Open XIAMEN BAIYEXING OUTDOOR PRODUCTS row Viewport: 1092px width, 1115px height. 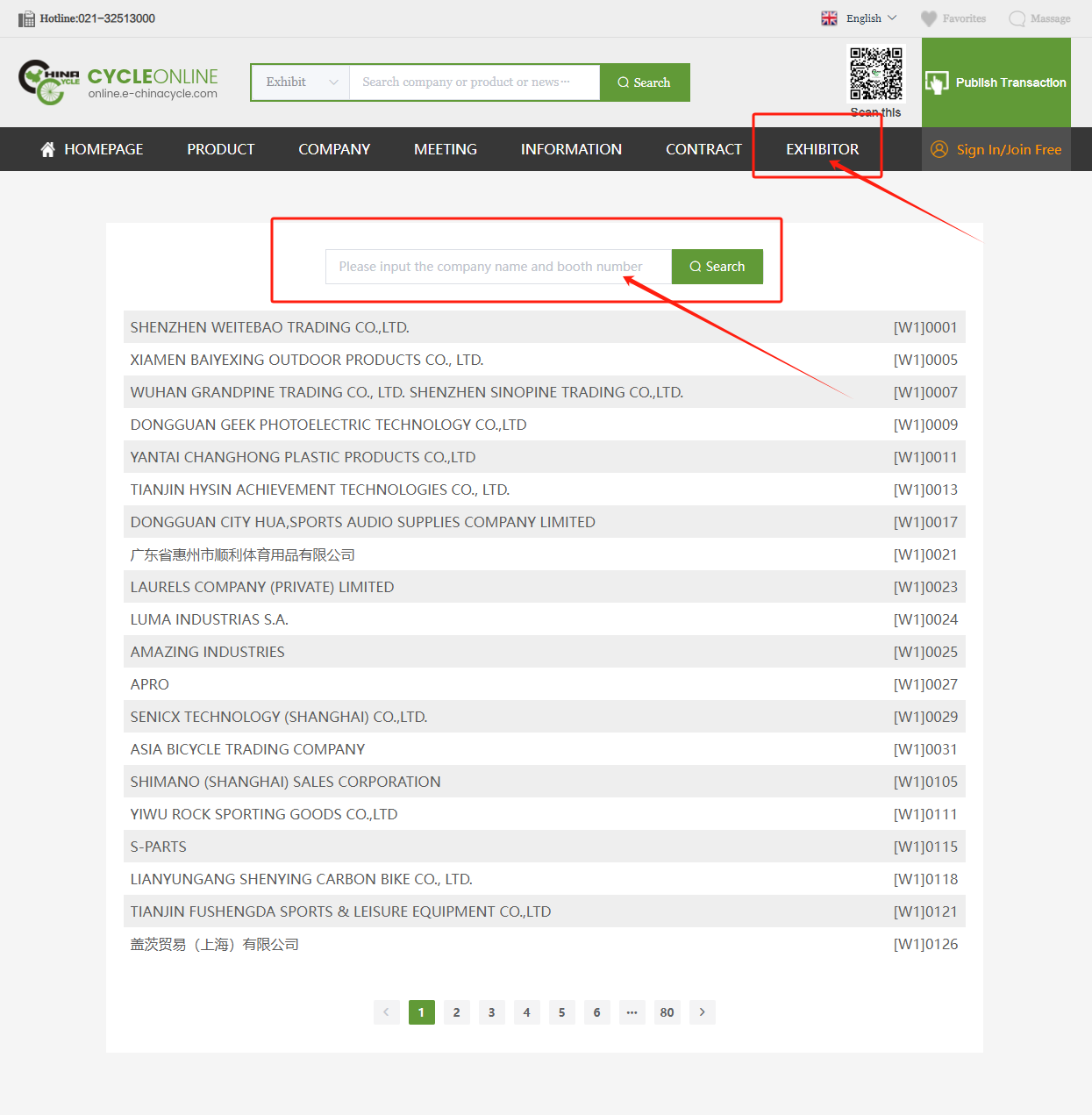pyautogui.click(x=544, y=360)
